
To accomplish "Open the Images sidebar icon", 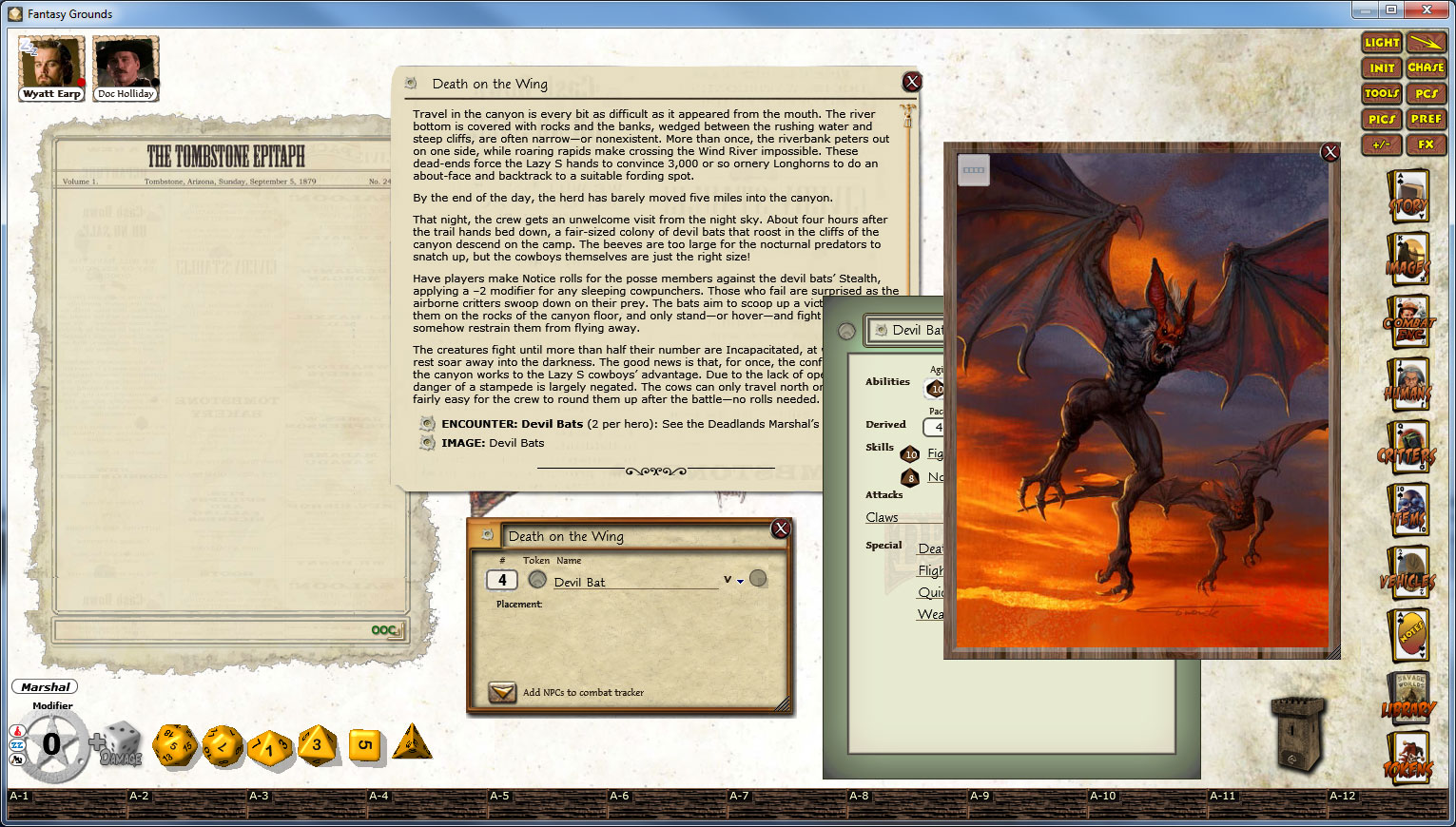I will coord(1409,259).
